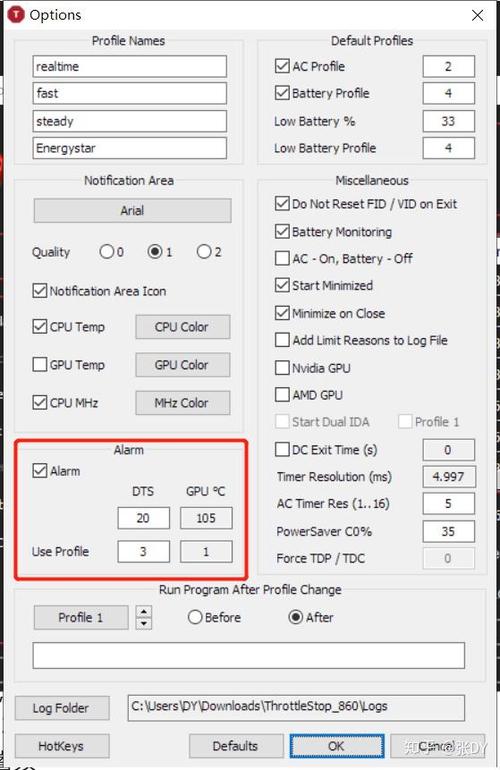Increment profile using the spinner up arrow
The image size is (500, 770).
tap(143, 612)
